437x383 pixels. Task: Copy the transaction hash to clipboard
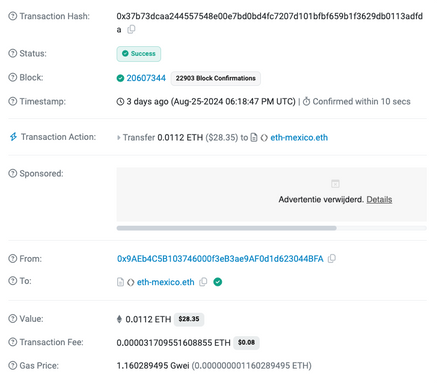131,30
